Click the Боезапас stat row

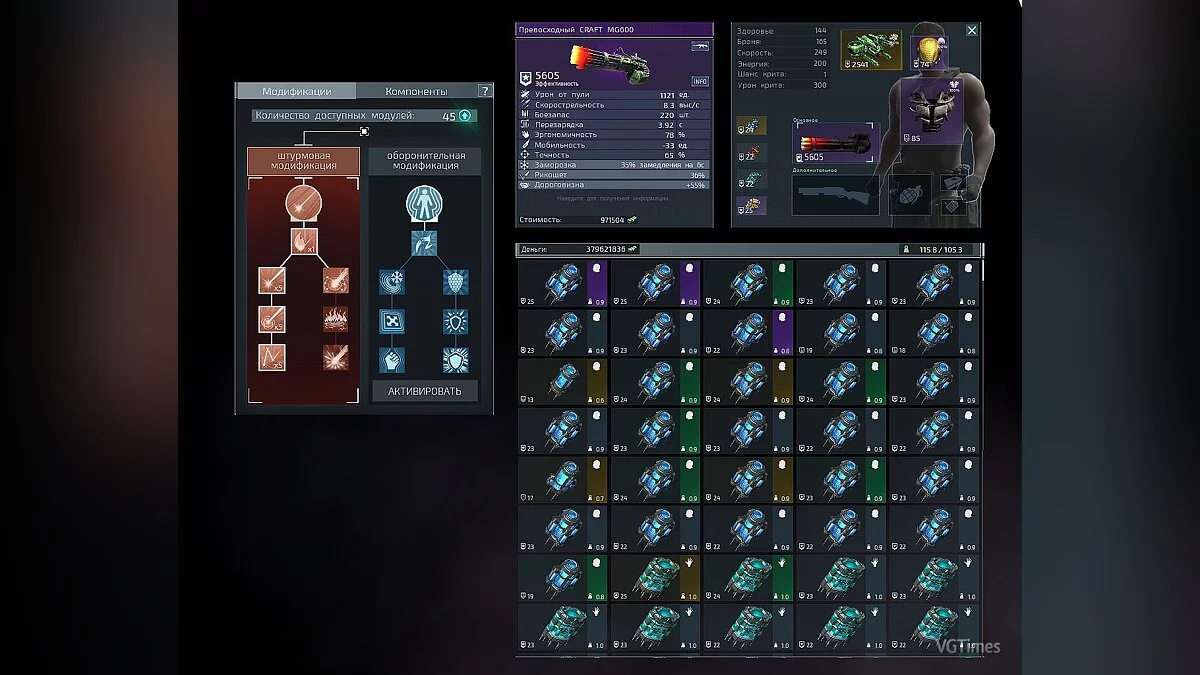(x=614, y=114)
